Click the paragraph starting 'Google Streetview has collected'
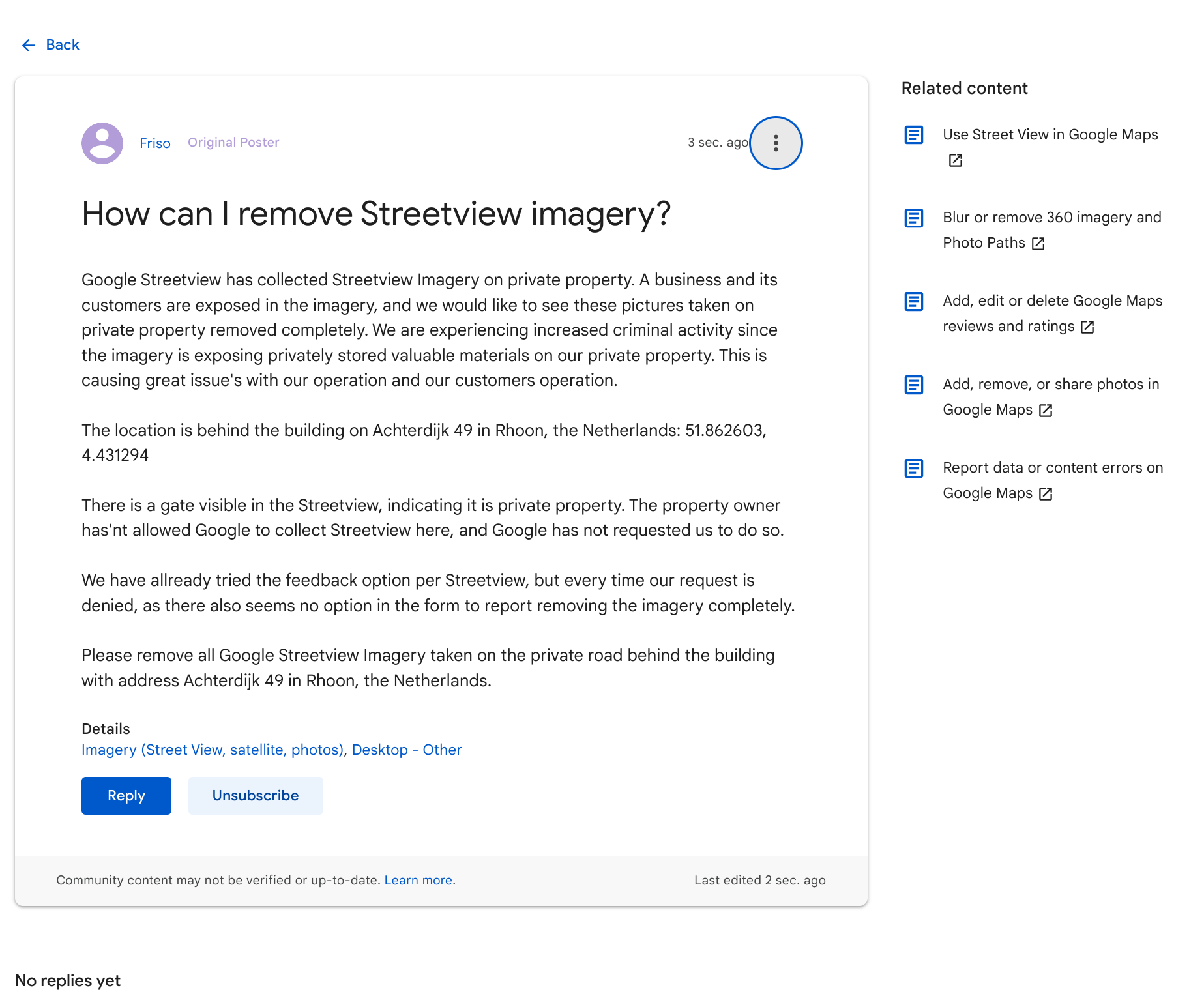1204x1007 pixels. coord(430,330)
